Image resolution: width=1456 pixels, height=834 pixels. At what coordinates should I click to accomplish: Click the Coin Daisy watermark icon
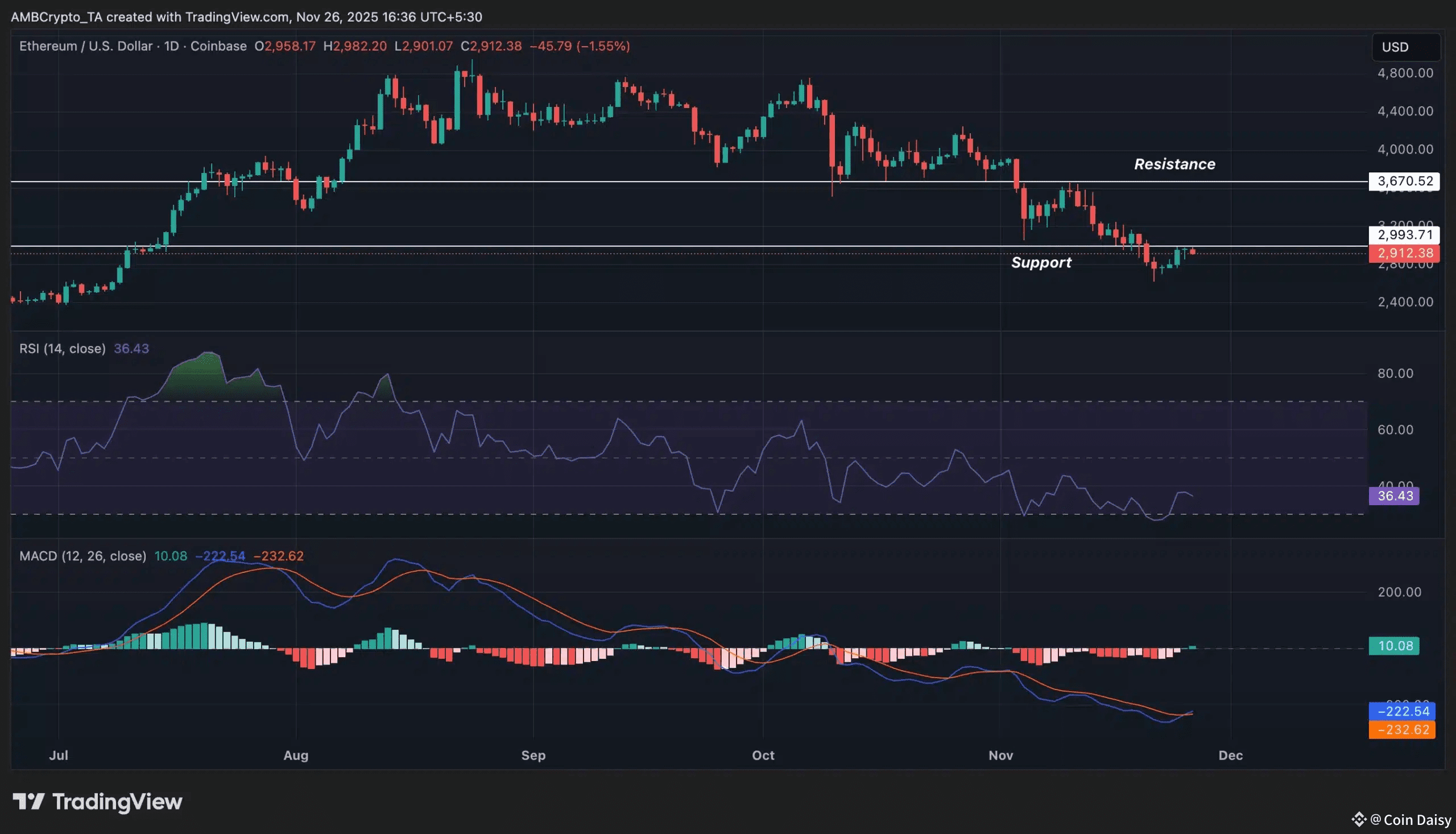(1359, 819)
